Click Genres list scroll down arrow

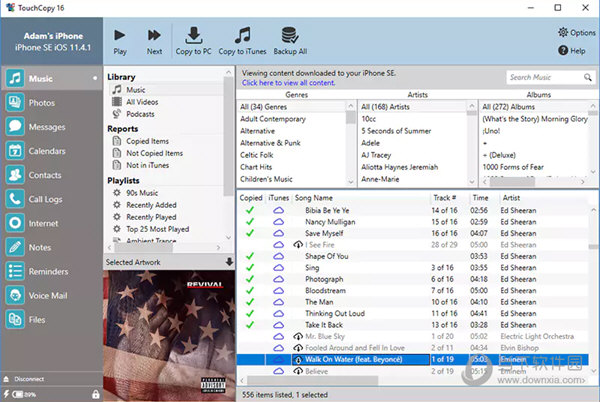(351, 182)
